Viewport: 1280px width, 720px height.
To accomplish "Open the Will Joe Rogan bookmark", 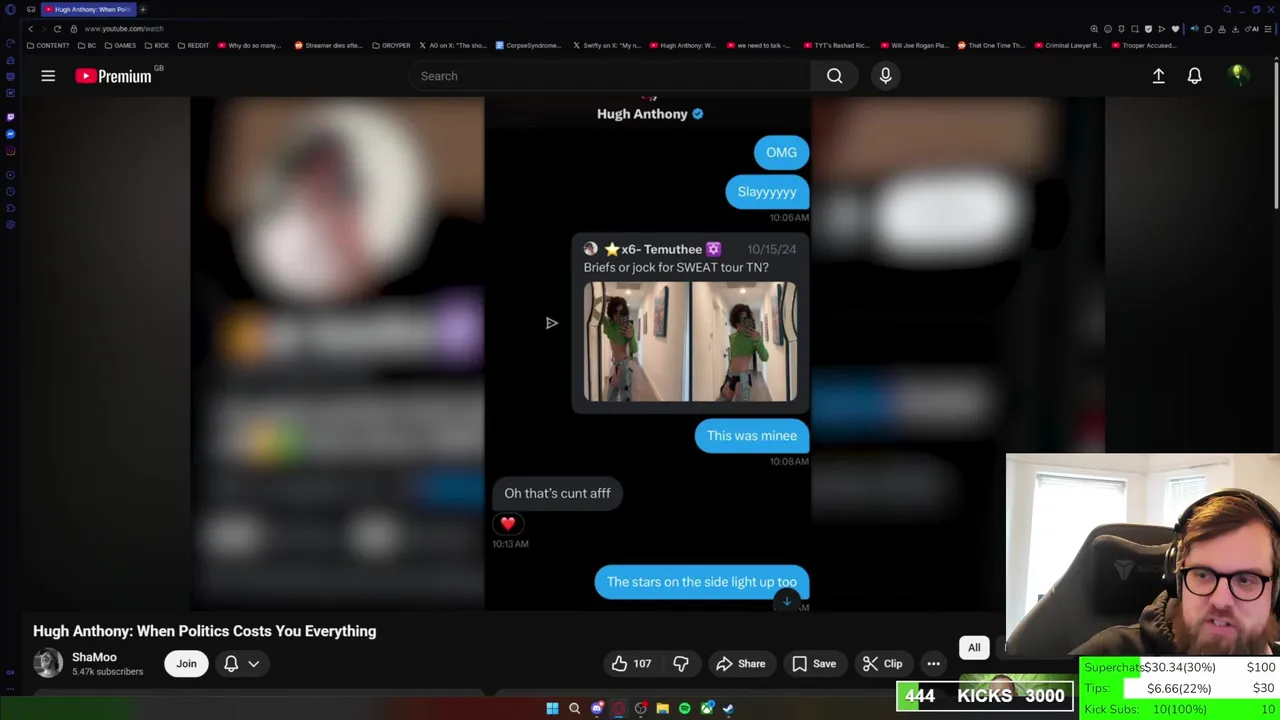I will [914, 45].
